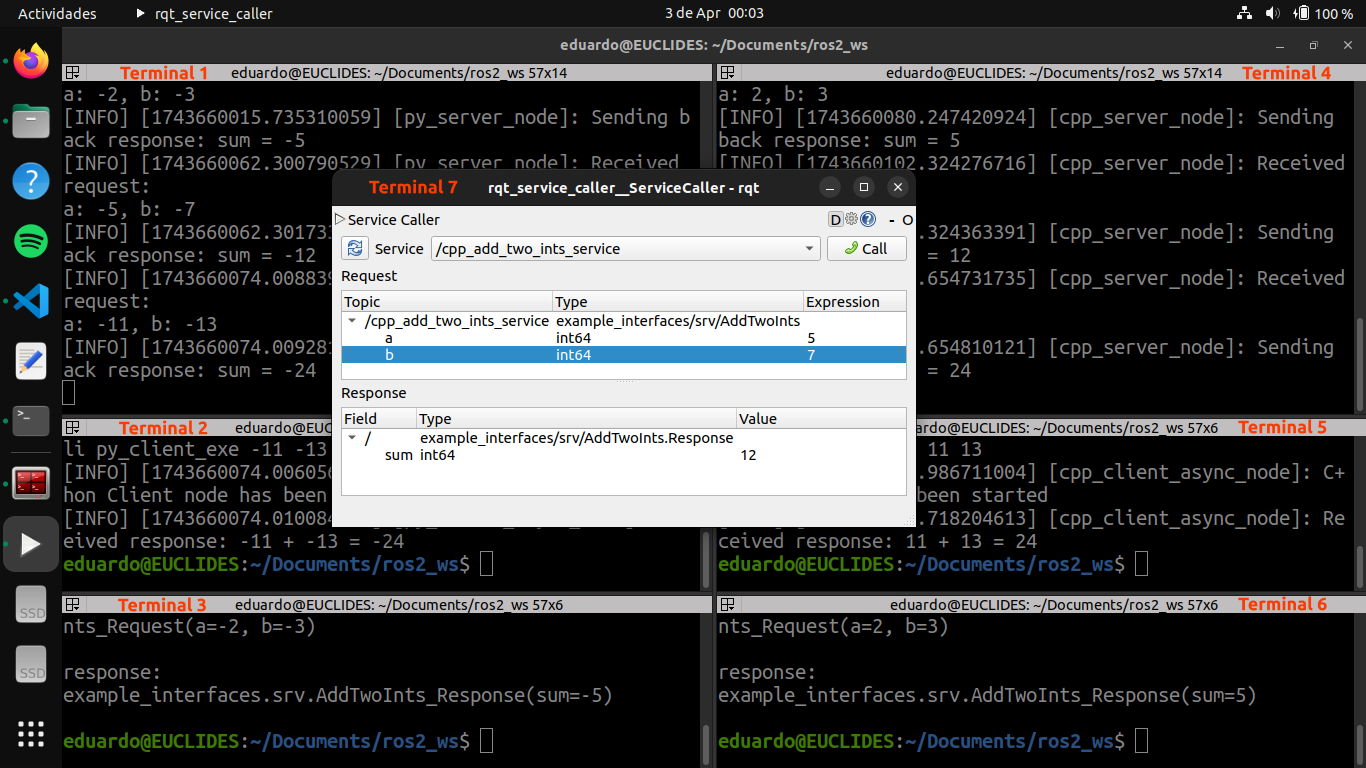This screenshot has height=768, width=1366.
Task: Select row "a" in the Request tree
Action: coord(624,338)
